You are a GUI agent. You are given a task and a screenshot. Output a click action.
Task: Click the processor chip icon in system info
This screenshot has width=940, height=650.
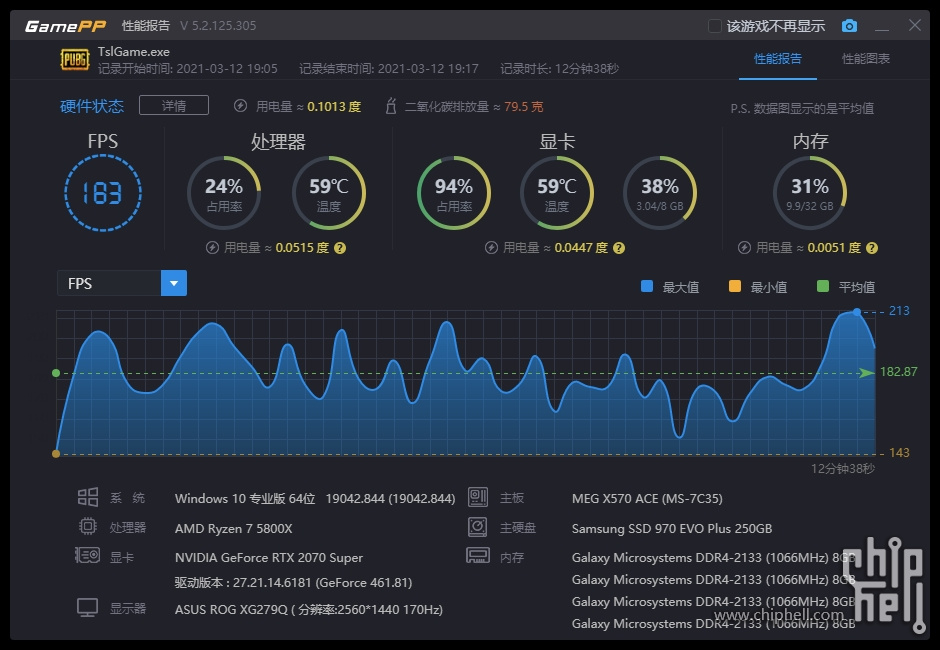coord(88,526)
